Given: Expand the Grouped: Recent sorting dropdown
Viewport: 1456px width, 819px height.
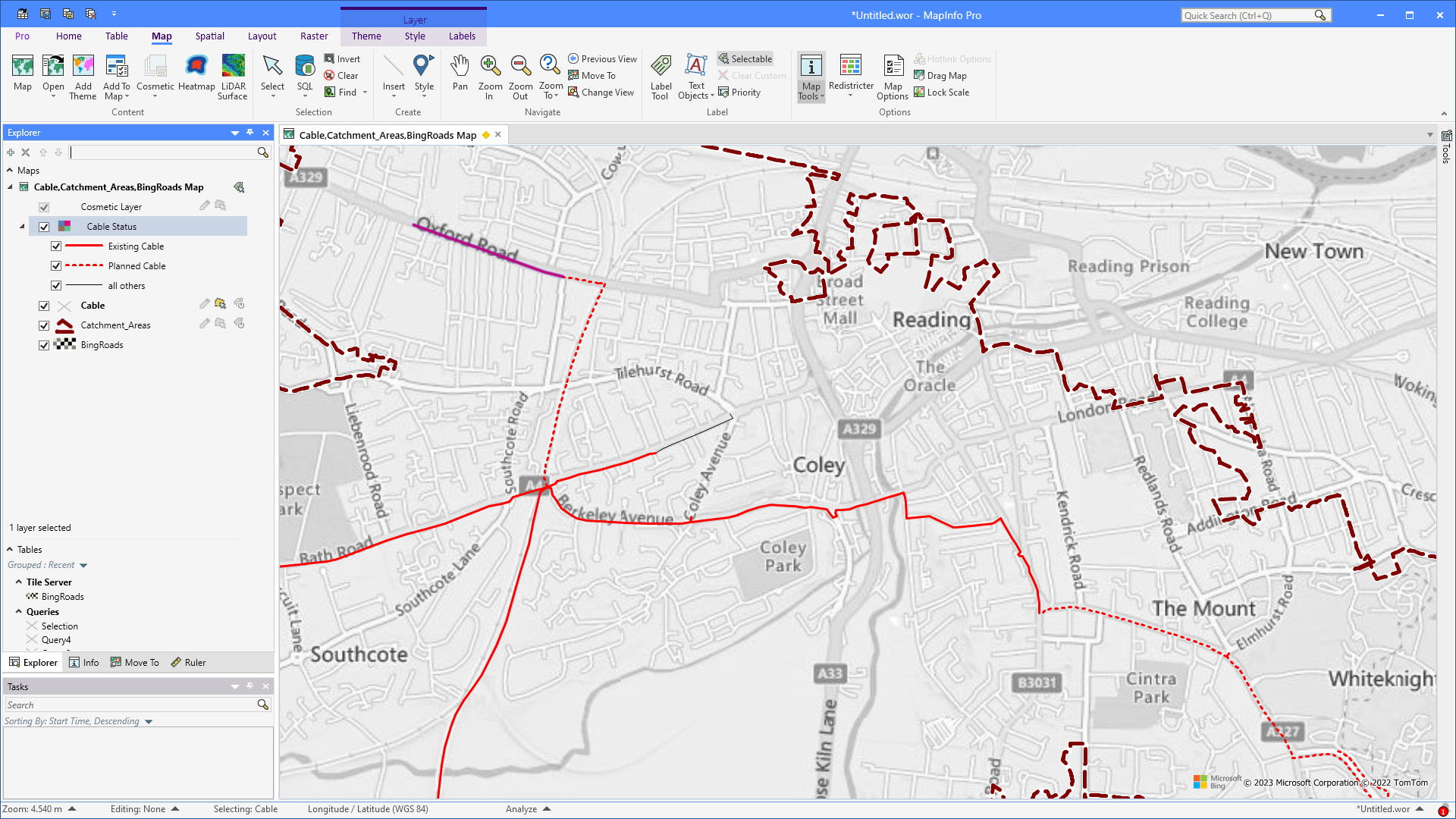Looking at the screenshot, I should point(83,565).
